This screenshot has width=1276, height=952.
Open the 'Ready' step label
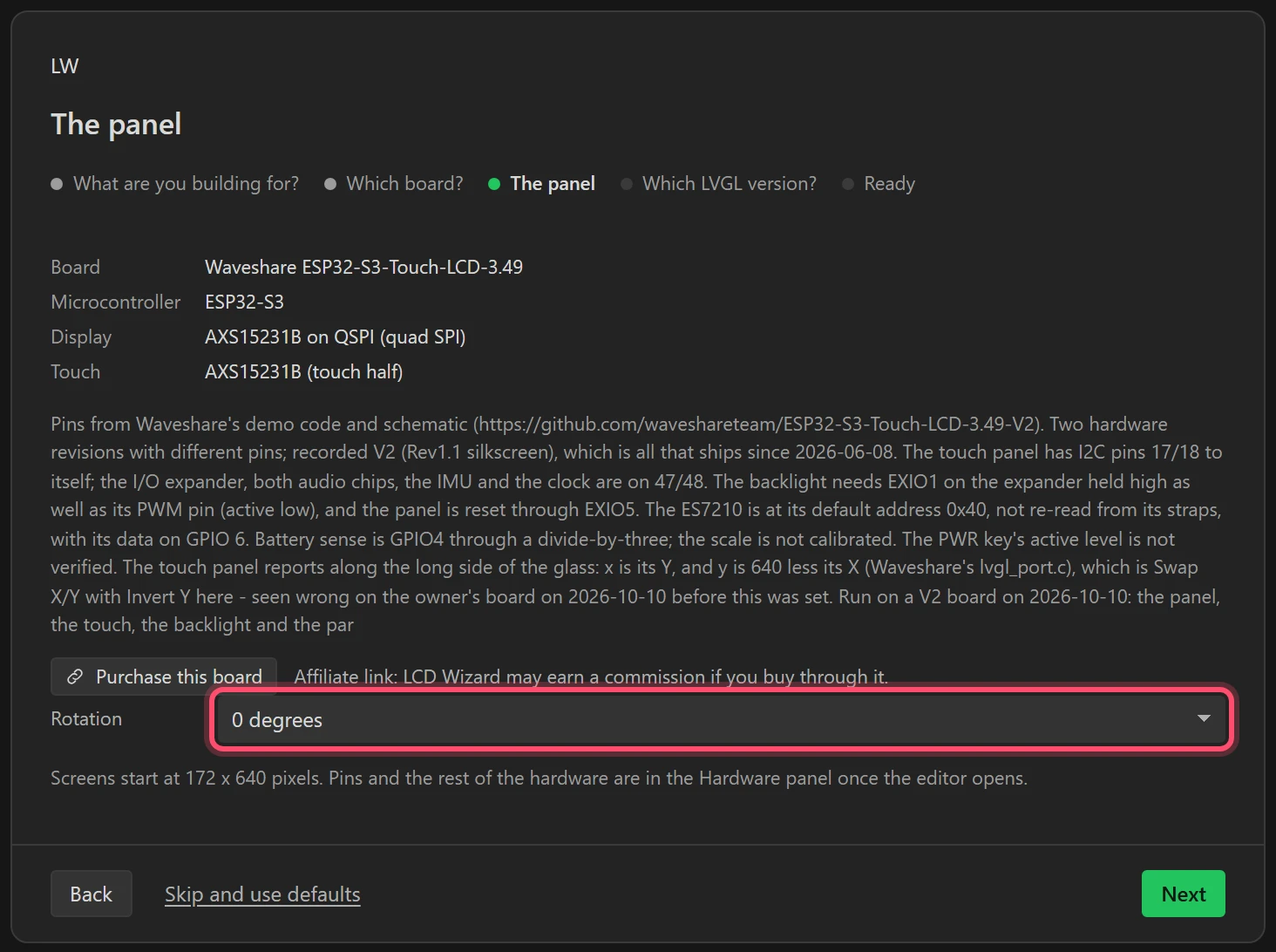[x=889, y=184]
